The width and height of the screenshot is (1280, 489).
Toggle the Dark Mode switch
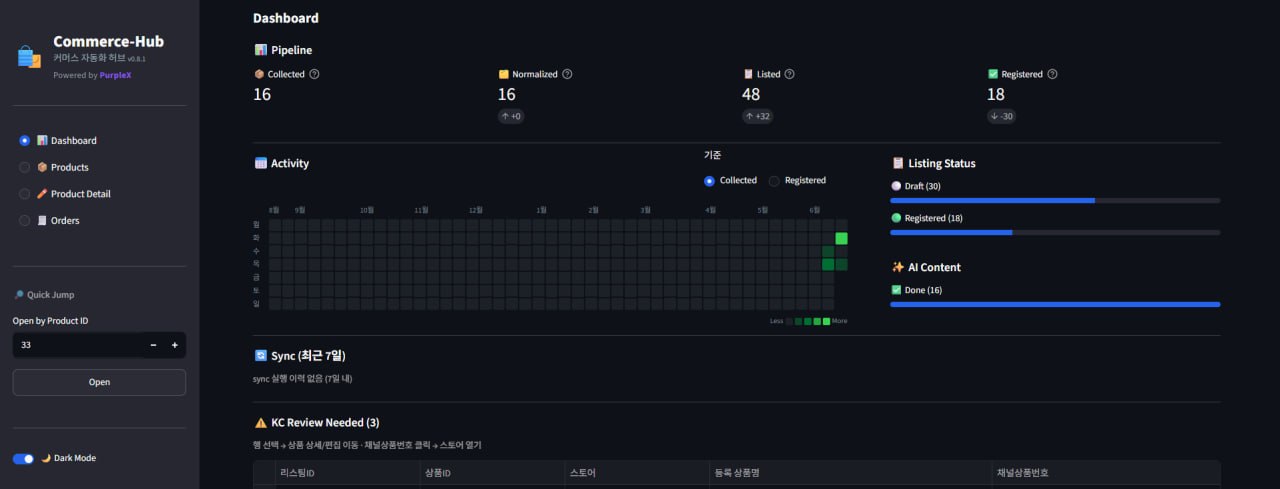click(23, 458)
